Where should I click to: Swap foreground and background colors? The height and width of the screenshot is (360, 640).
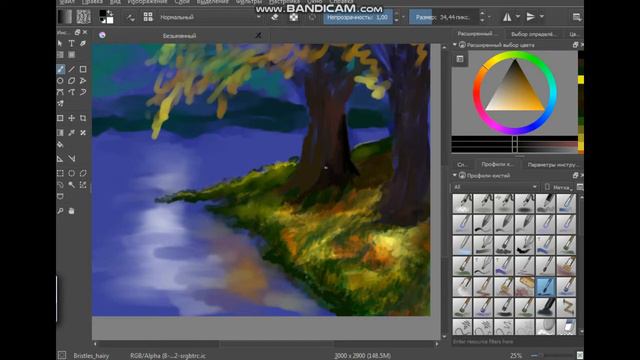(110, 13)
